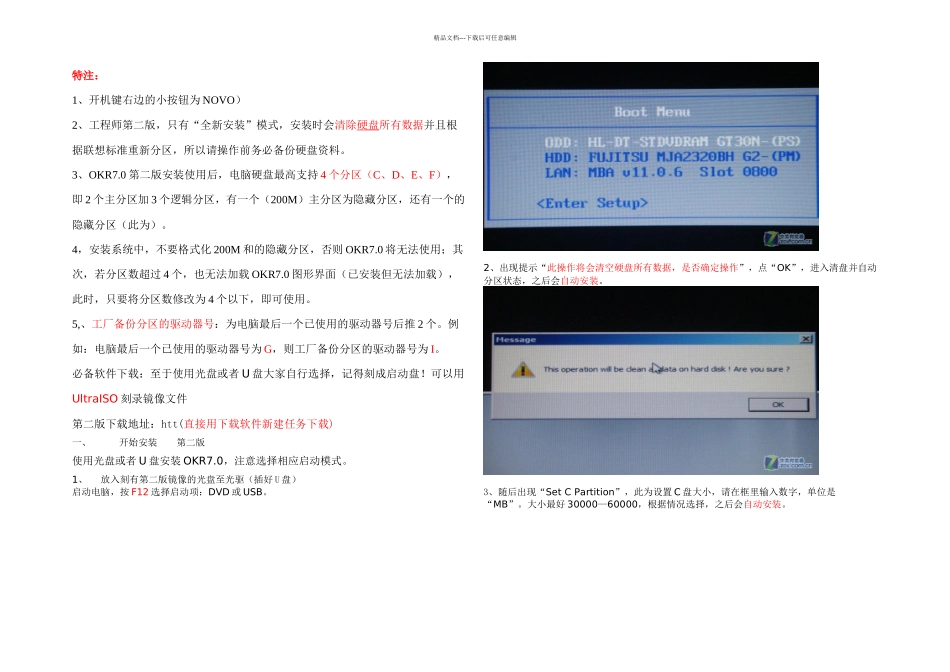The image size is (950, 672).
Task: Click the red text 工厂备份分区的驱动器号
Action: coord(153,324)
